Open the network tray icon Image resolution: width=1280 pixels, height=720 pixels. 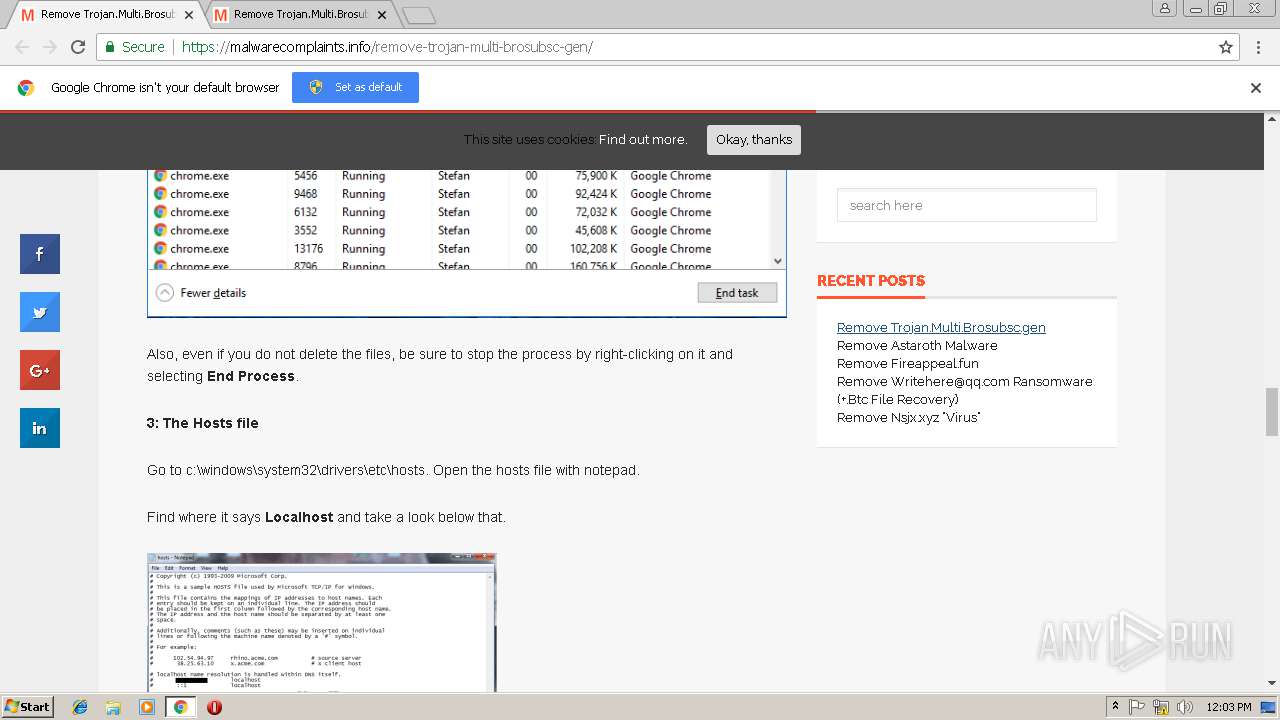tap(1161, 707)
